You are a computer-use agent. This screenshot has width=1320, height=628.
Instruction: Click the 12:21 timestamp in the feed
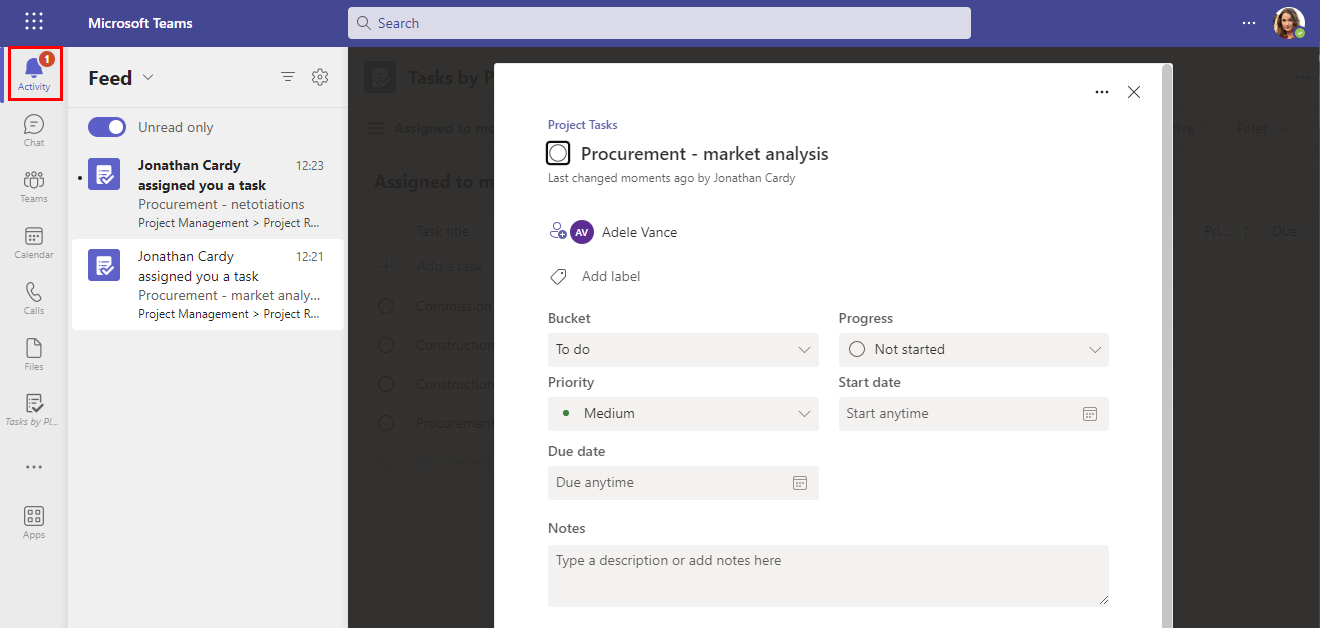click(310, 256)
